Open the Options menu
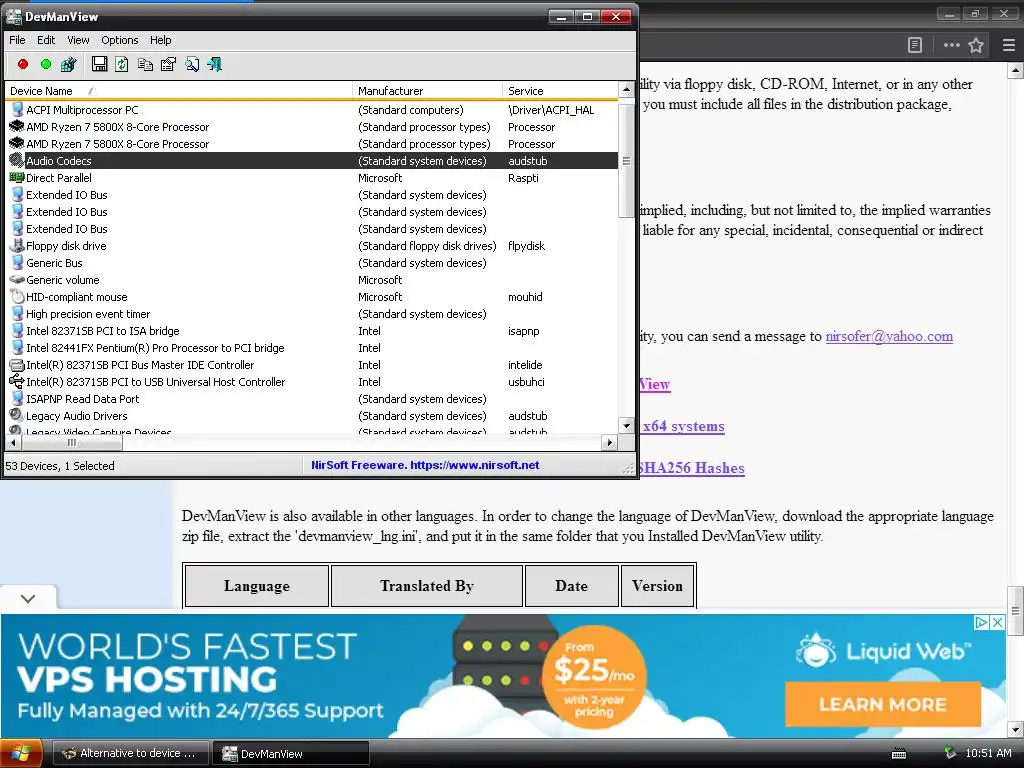This screenshot has height=768, width=1024. [x=120, y=40]
